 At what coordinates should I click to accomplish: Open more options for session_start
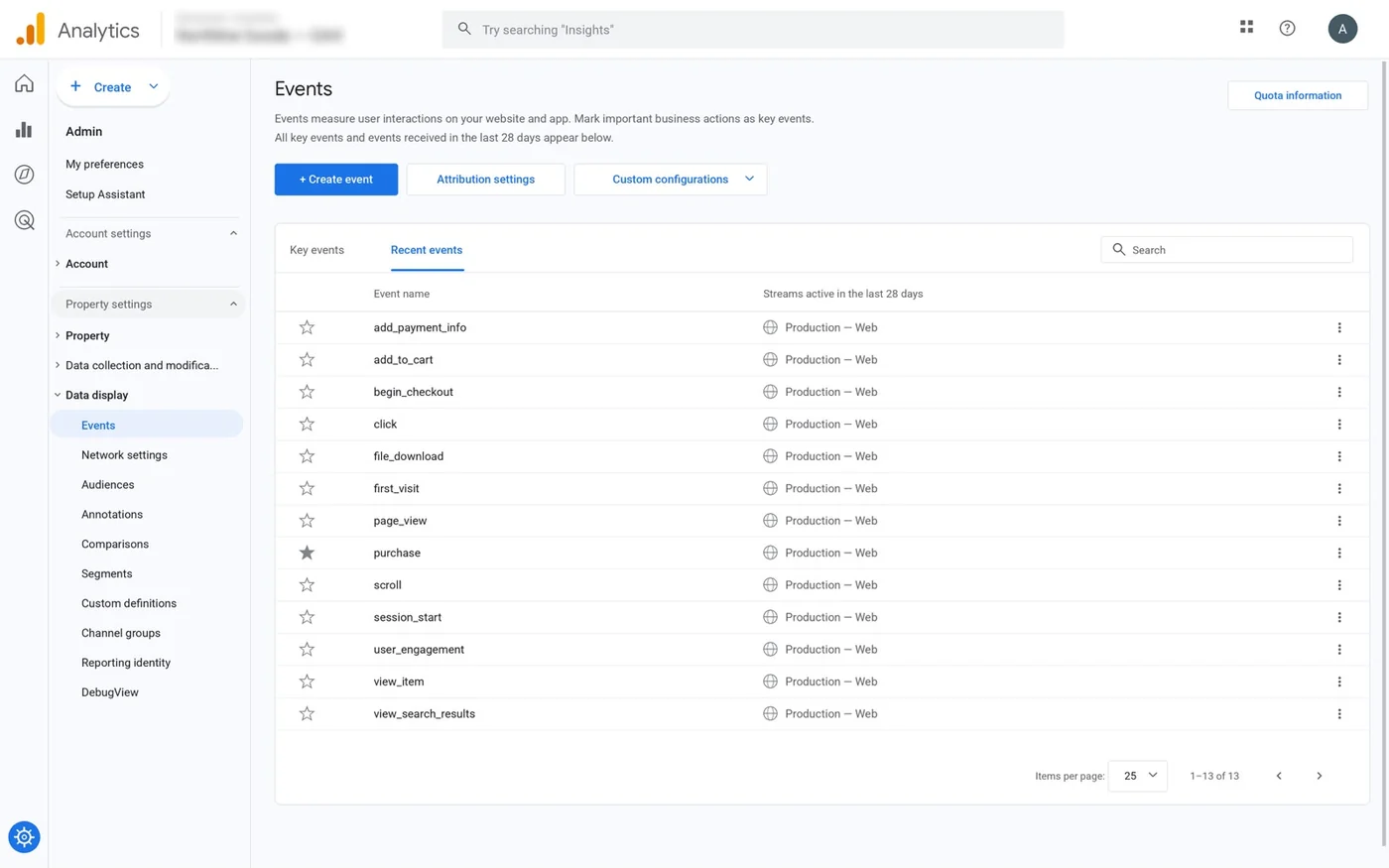click(1339, 617)
